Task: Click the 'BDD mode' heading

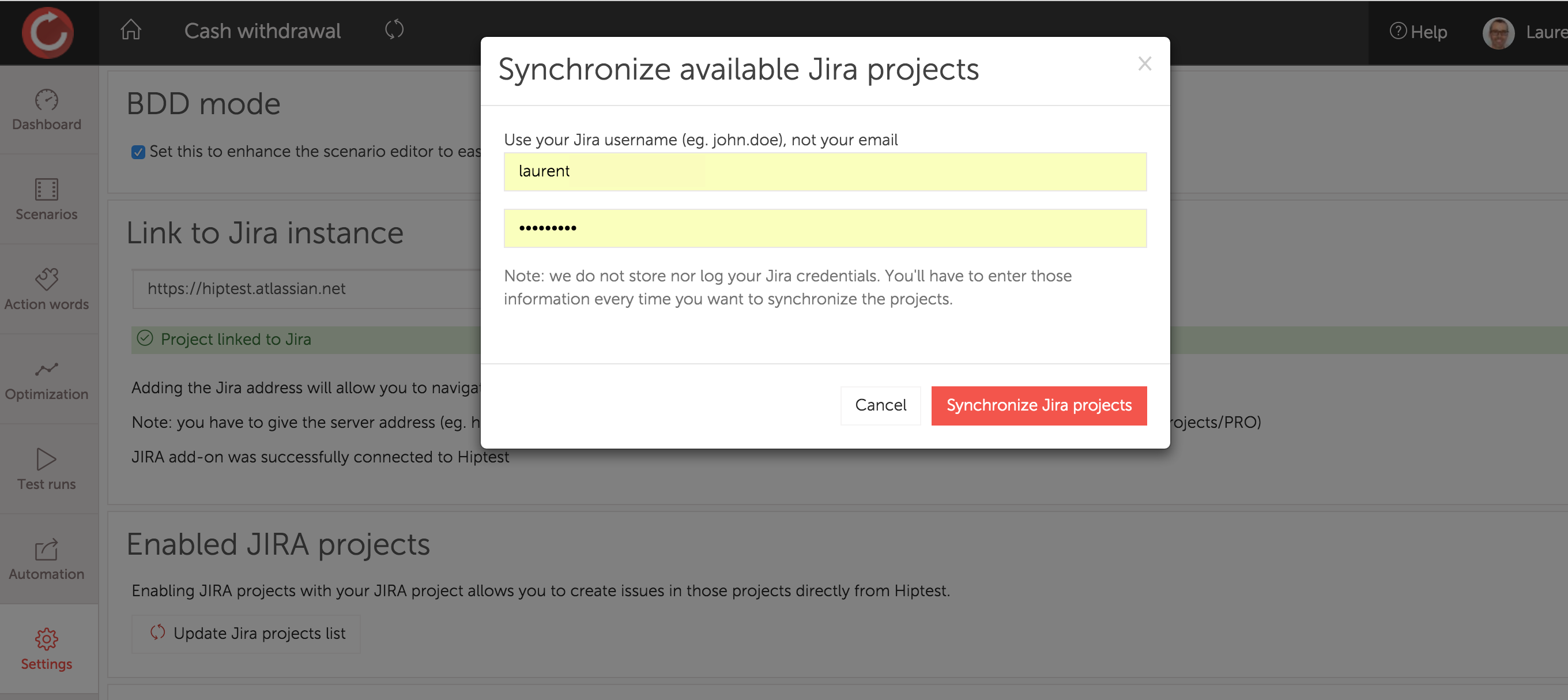Action: [x=203, y=104]
